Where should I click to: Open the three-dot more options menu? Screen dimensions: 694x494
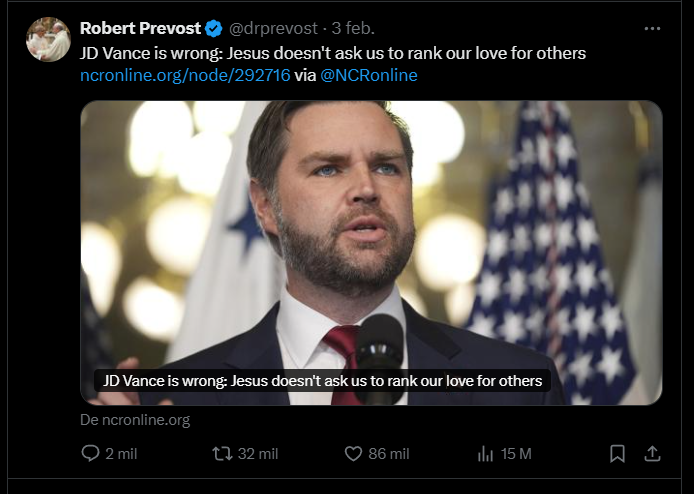[652, 28]
